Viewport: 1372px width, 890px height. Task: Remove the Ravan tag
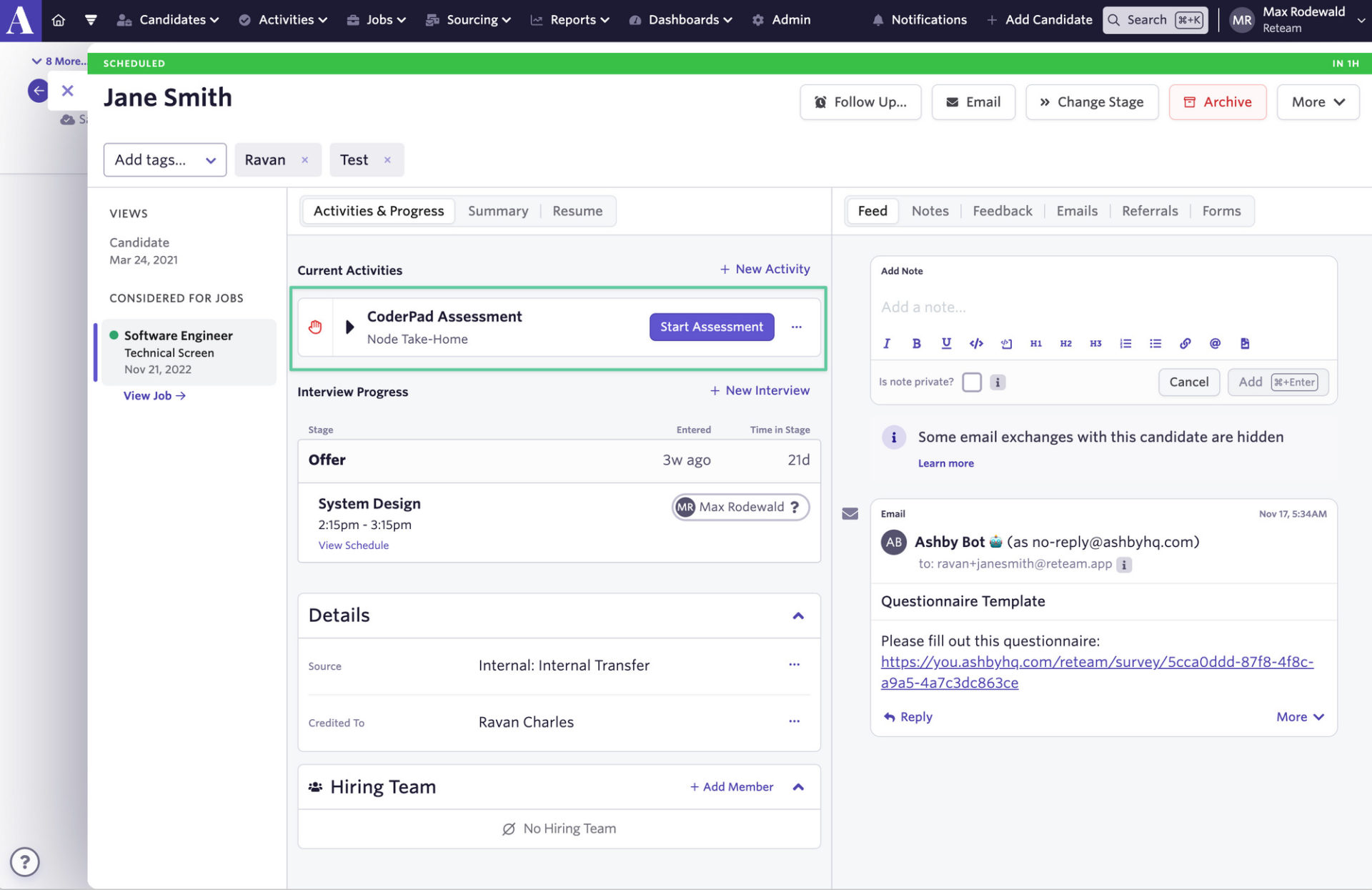(x=304, y=160)
